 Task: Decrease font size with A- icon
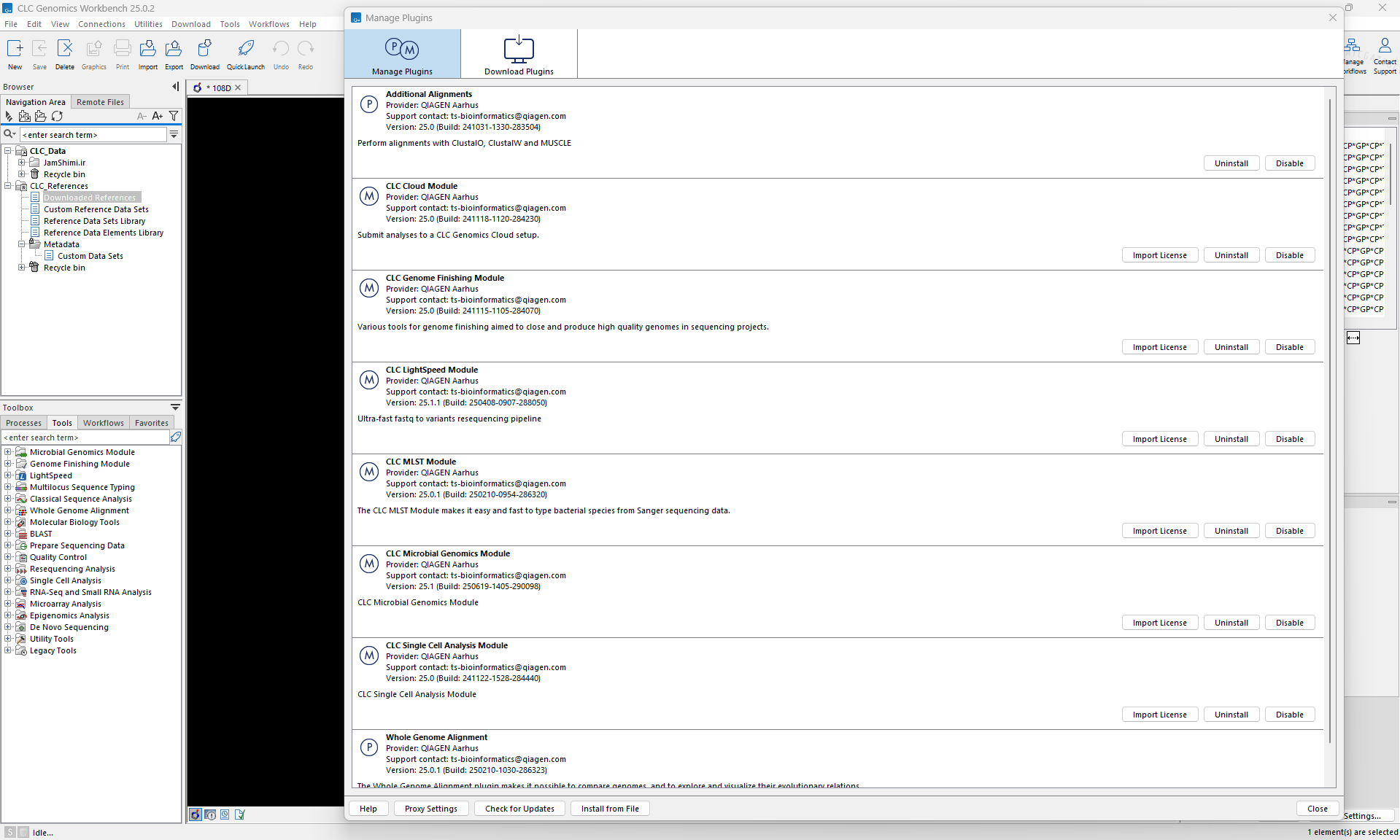[142, 116]
